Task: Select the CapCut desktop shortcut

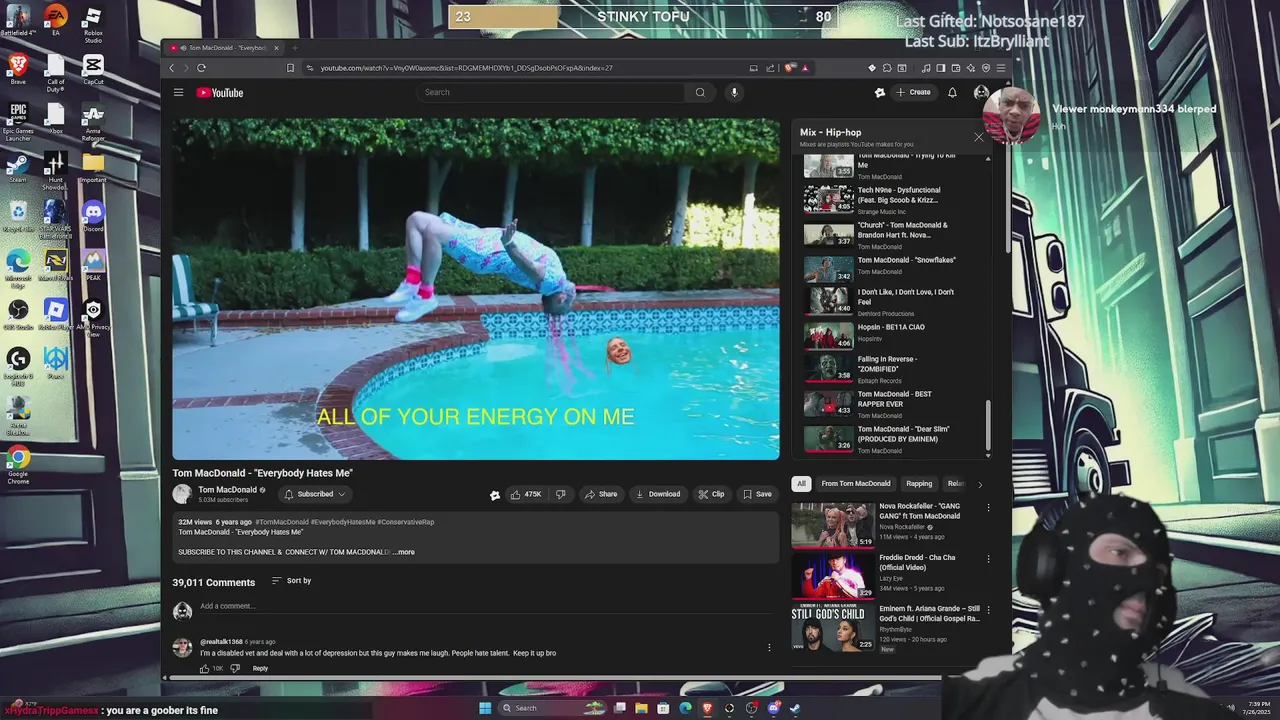Action: click(x=93, y=70)
